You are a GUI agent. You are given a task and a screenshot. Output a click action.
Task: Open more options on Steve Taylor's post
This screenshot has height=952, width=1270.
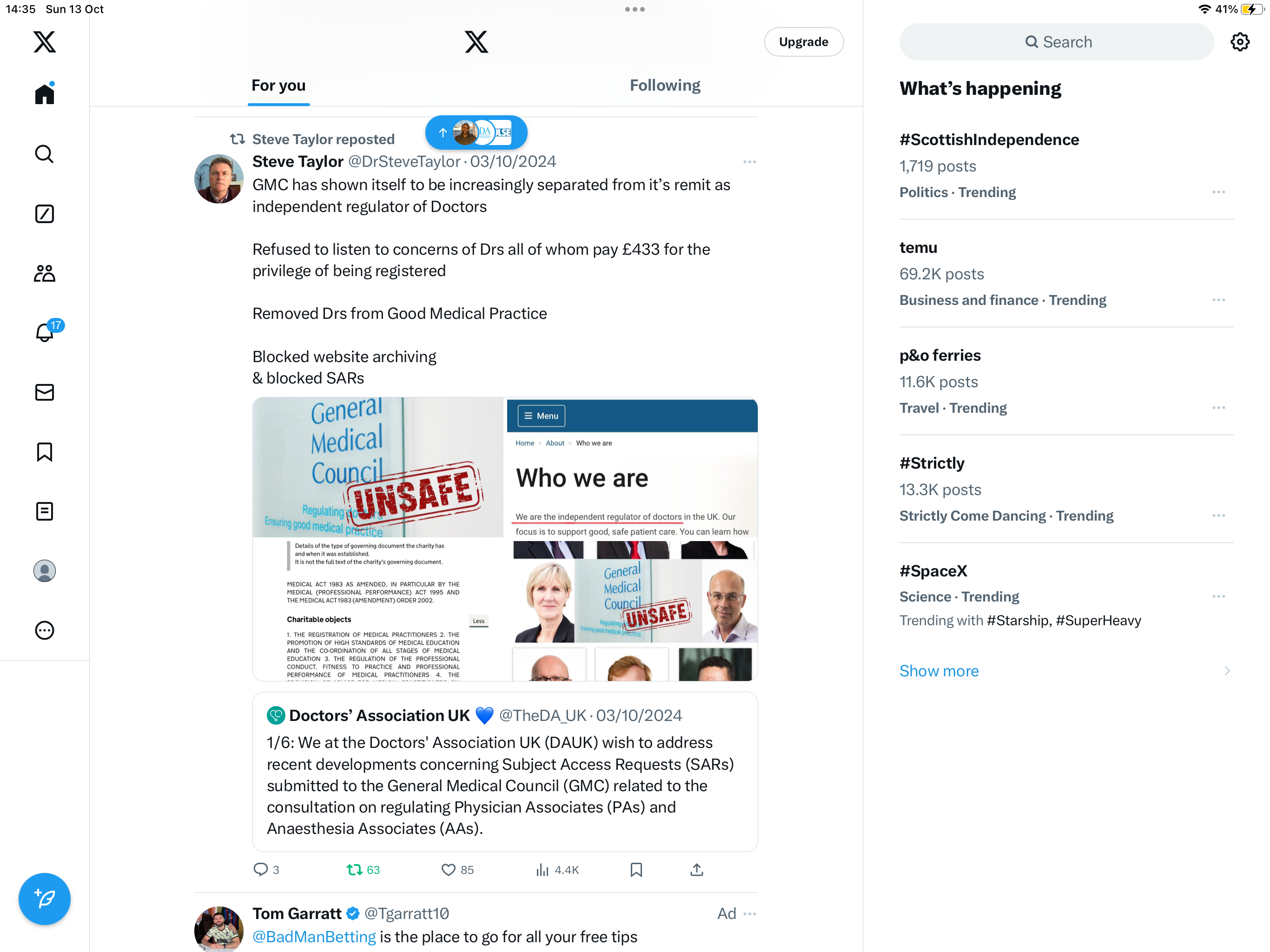point(749,162)
